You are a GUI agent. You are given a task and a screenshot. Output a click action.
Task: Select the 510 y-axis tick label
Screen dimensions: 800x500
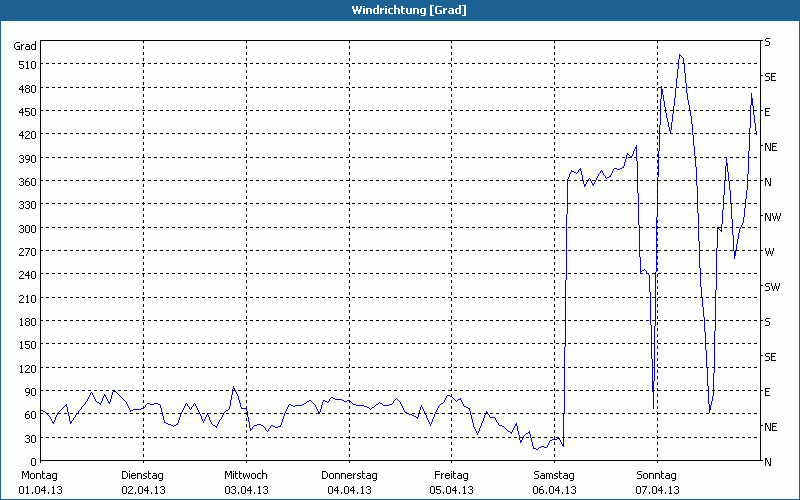tap(28, 65)
